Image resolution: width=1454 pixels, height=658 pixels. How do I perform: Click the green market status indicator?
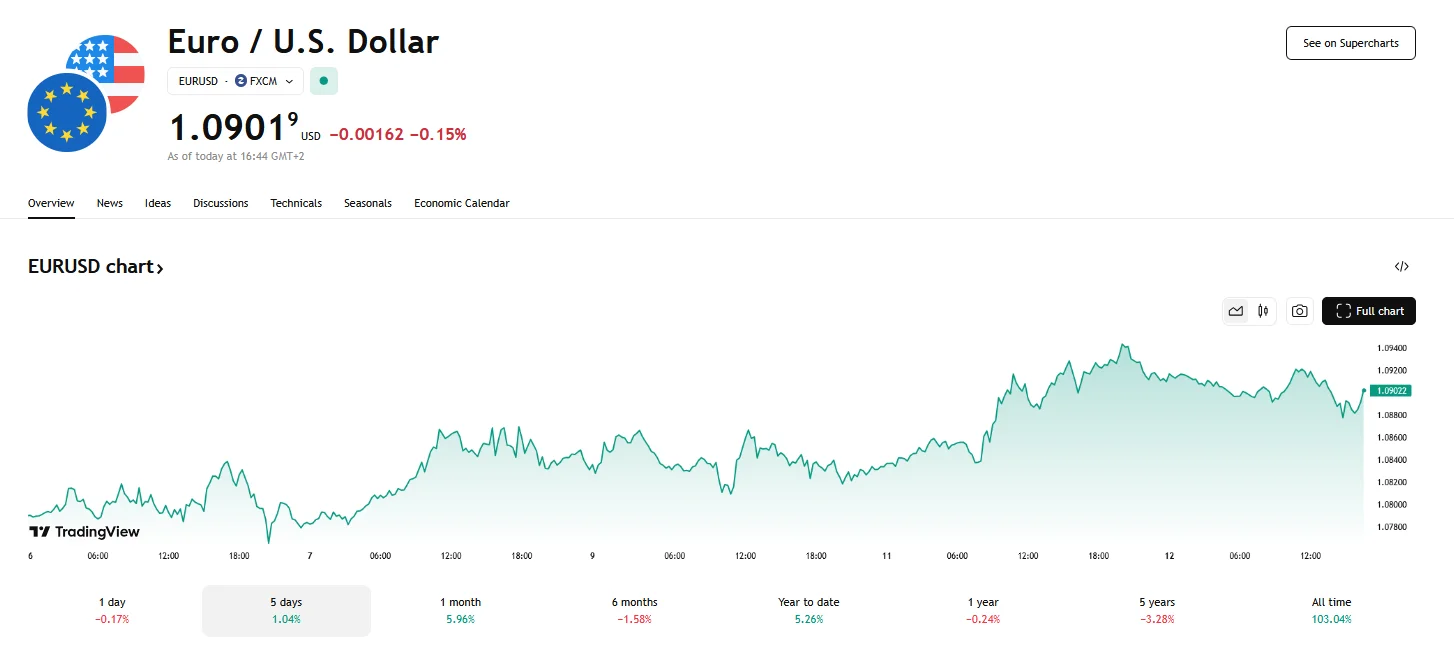pos(323,81)
